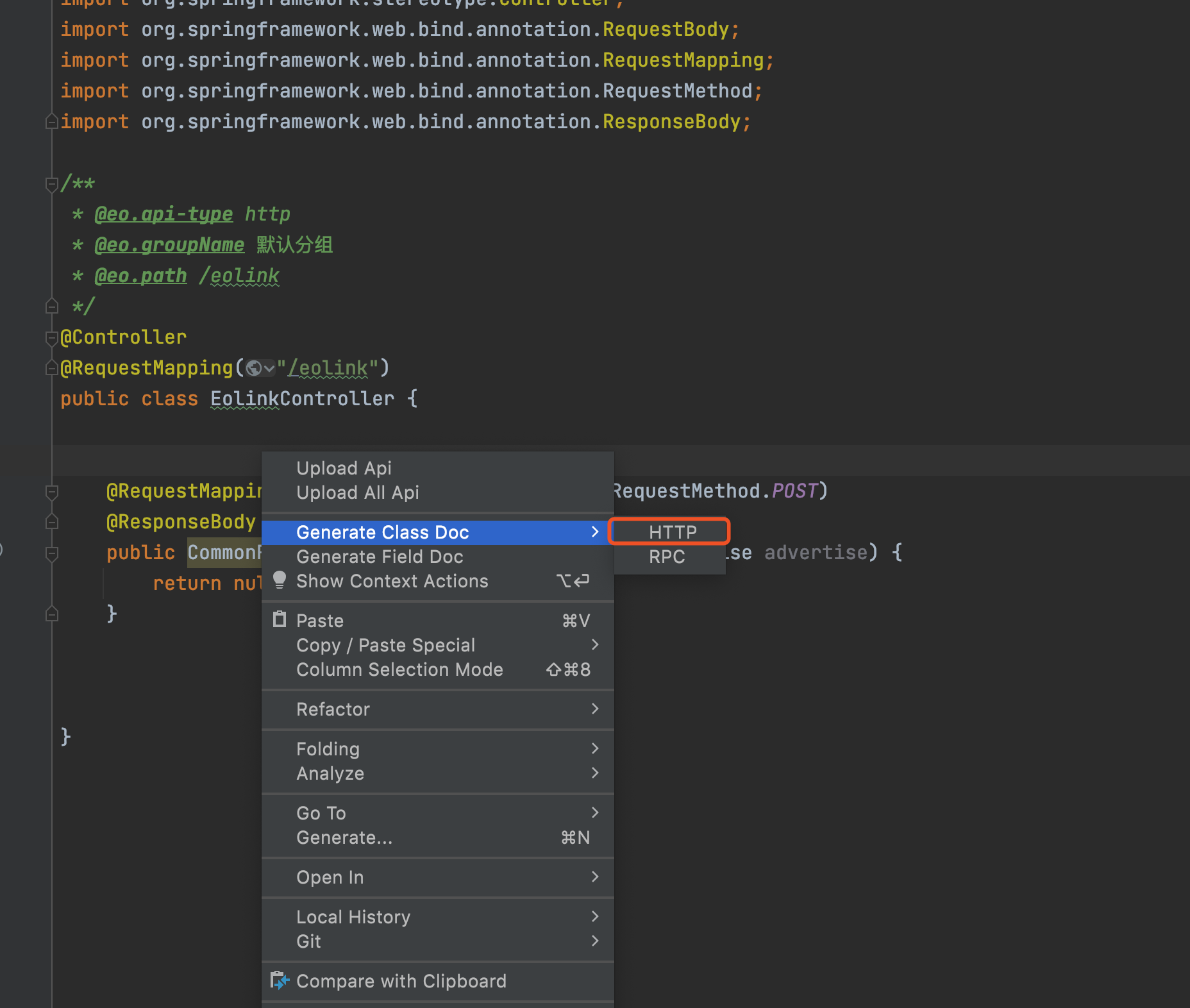The height and width of the screenshot is (1008, 1190).
Task: Click the @eo.api-type doc tag
Action: pyautogui.click(x=163, y=214)
